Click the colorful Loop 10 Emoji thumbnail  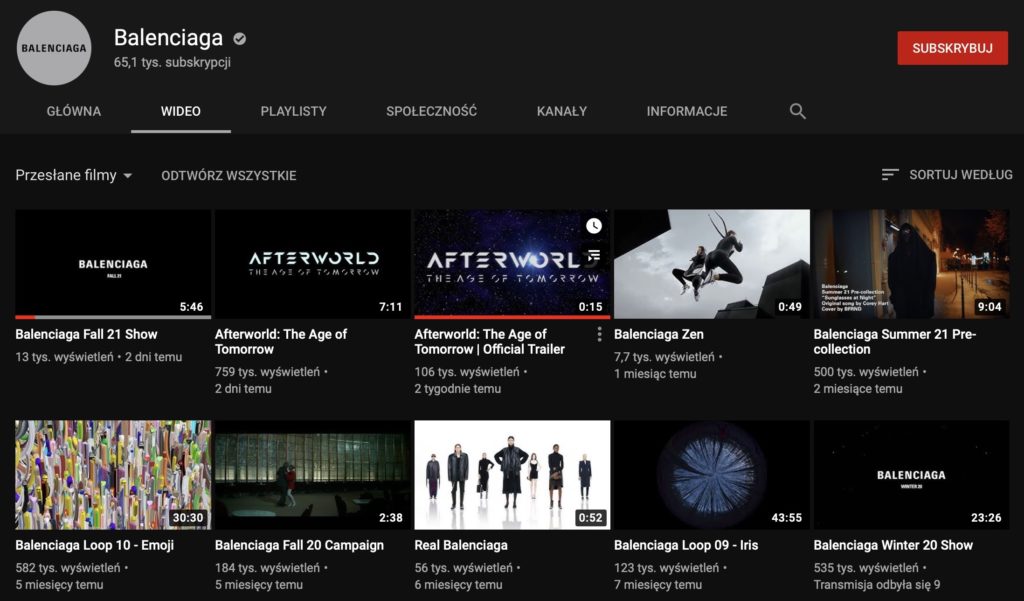click(113, 475)
